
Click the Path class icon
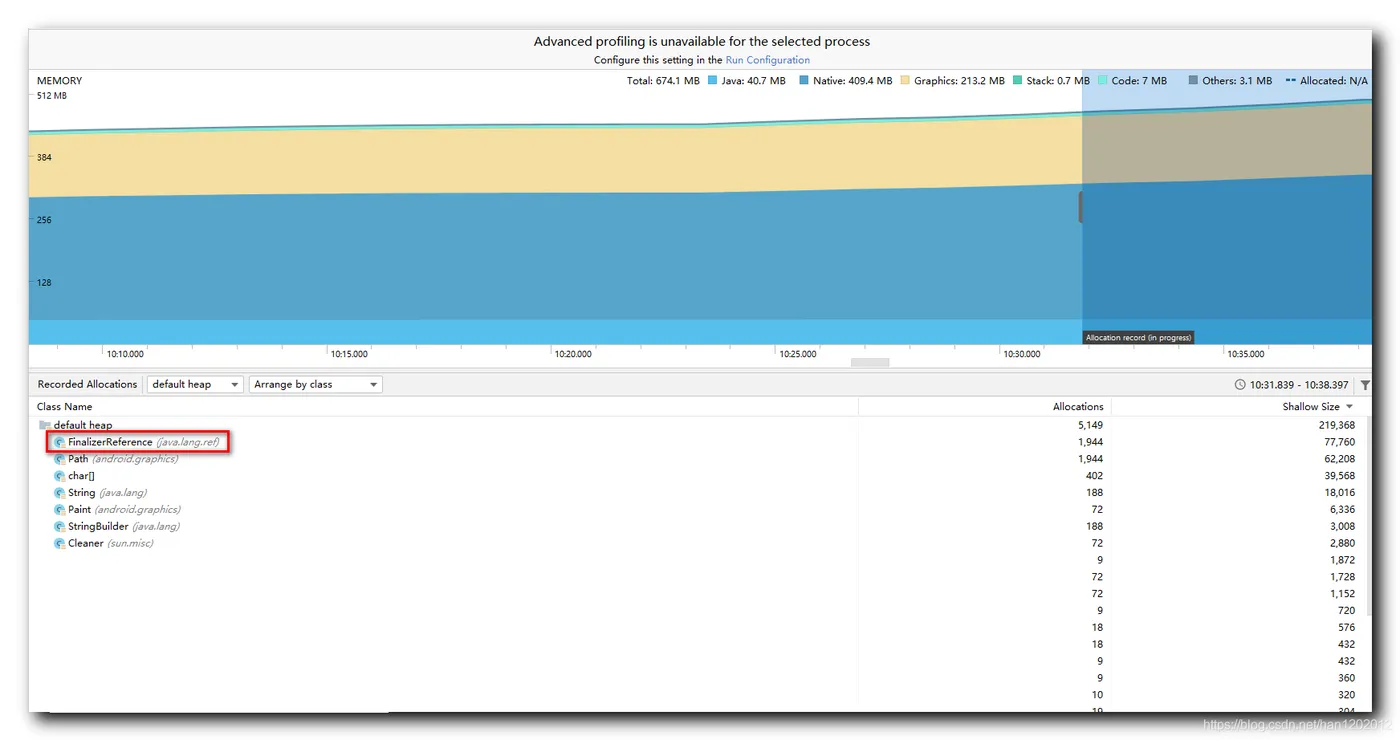point(60,459)
